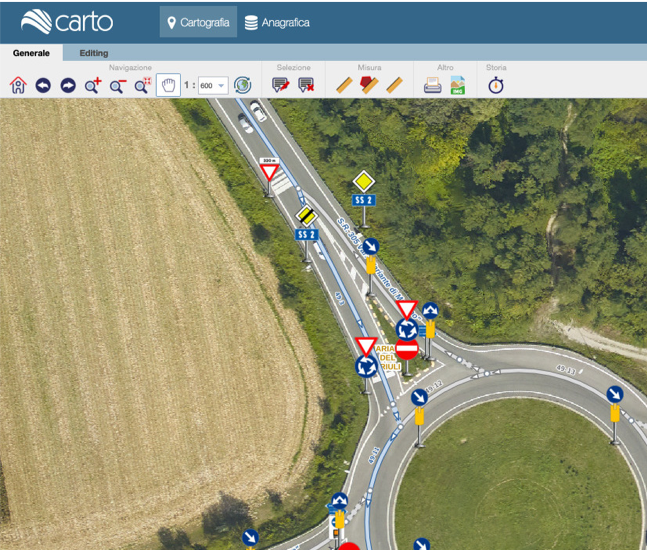647x550 pixels.
Task: Click the Selezione group label
Action: tap(293, 67)
